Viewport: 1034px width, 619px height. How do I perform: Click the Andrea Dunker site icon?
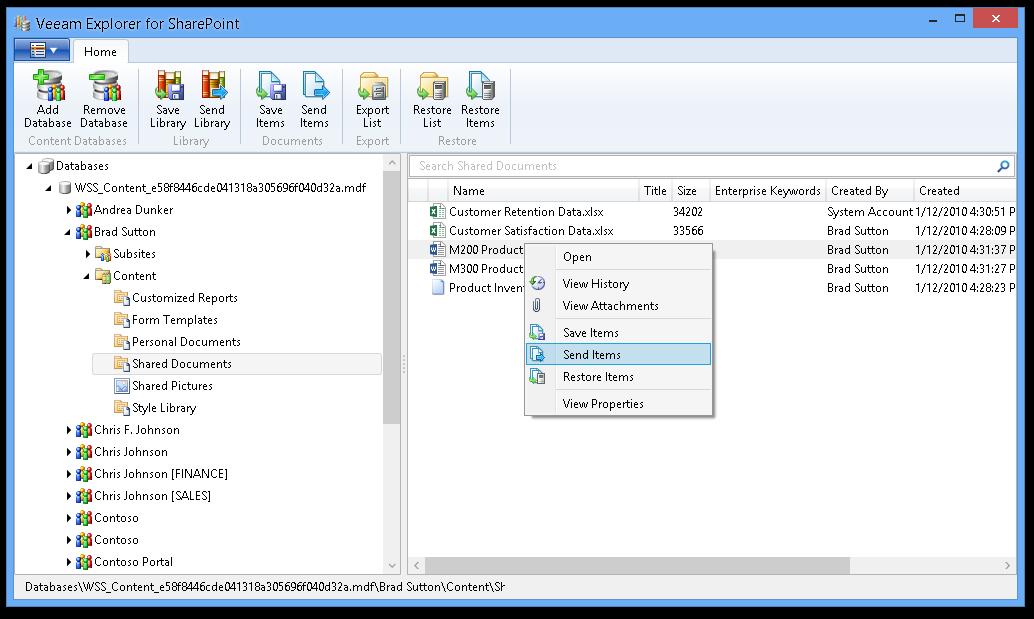click(84, 210)
